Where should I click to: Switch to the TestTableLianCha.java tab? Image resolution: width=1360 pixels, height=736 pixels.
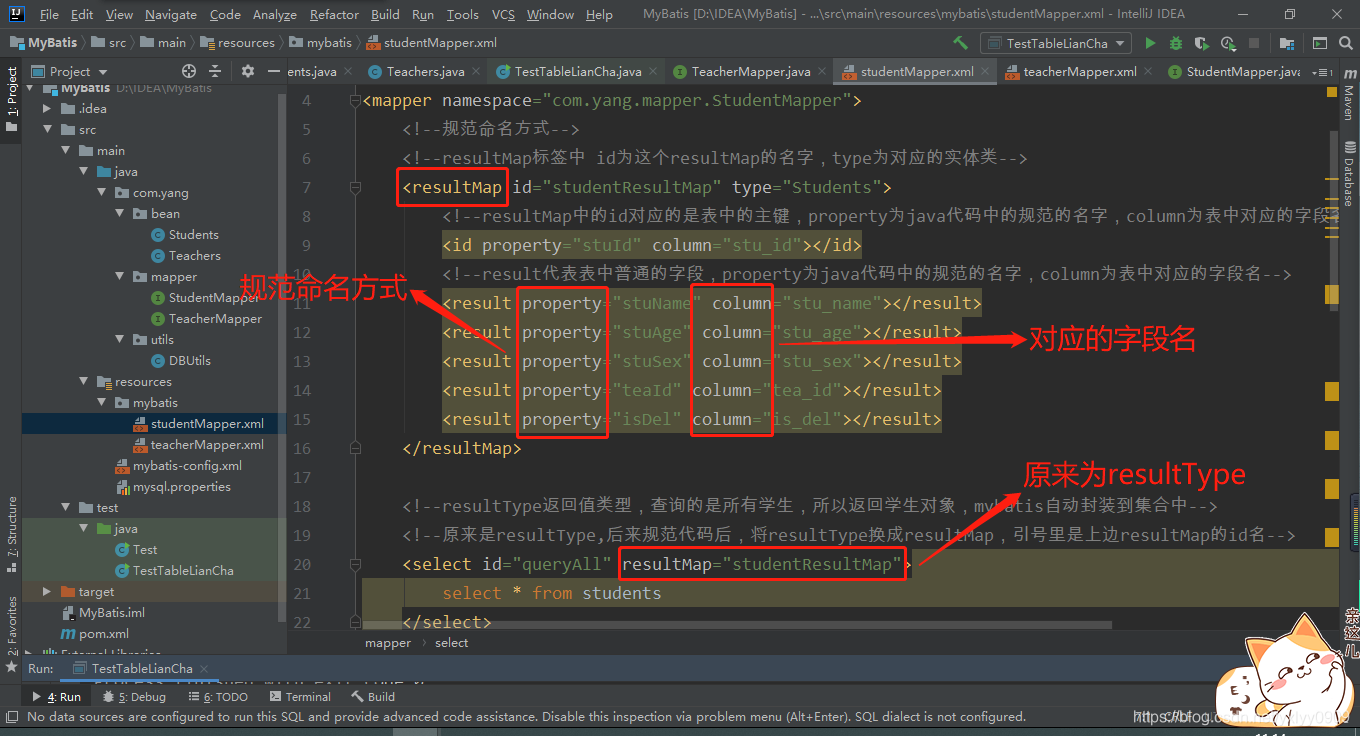pyautogui.click(x=578, y=72)
